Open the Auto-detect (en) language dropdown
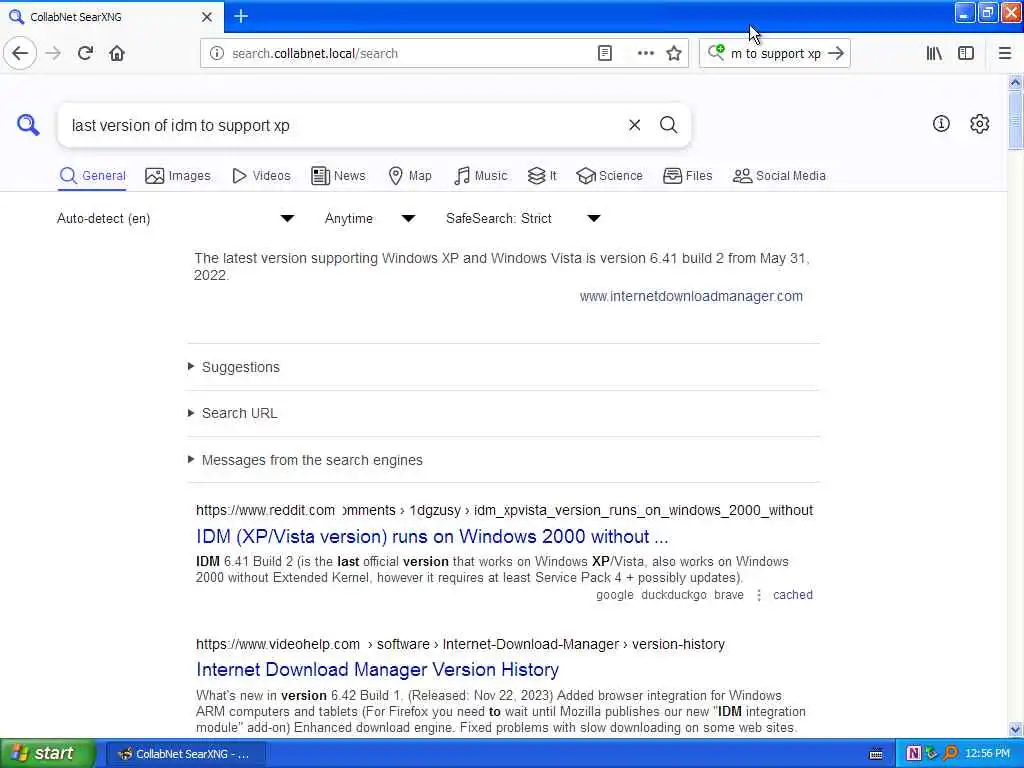The image size is (1024, 768). click(x=176, y=218)
